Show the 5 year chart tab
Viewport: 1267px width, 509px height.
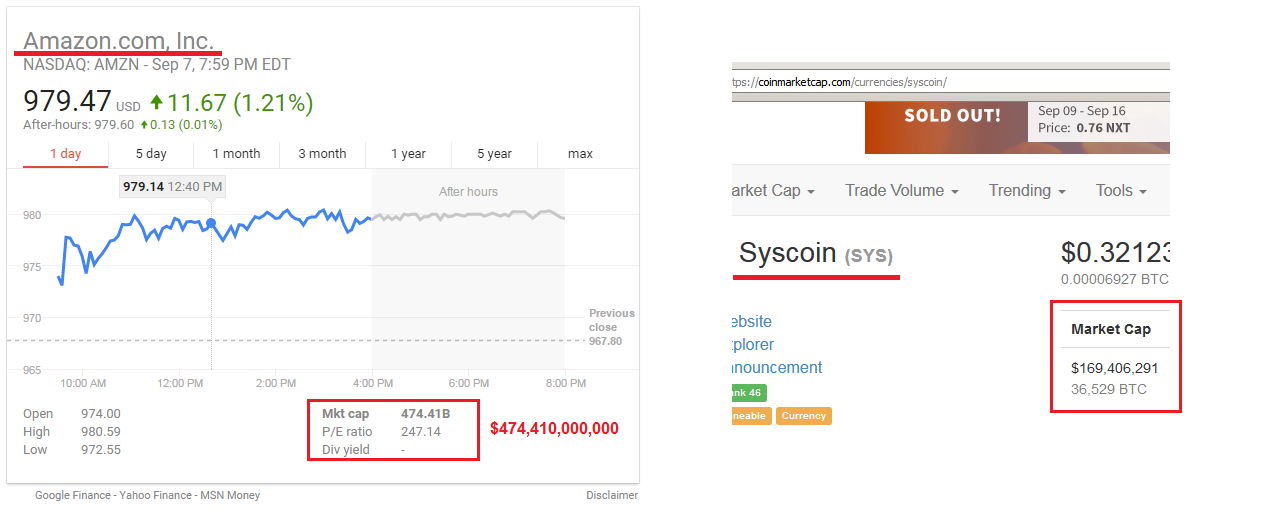click(x=494, y=153)
